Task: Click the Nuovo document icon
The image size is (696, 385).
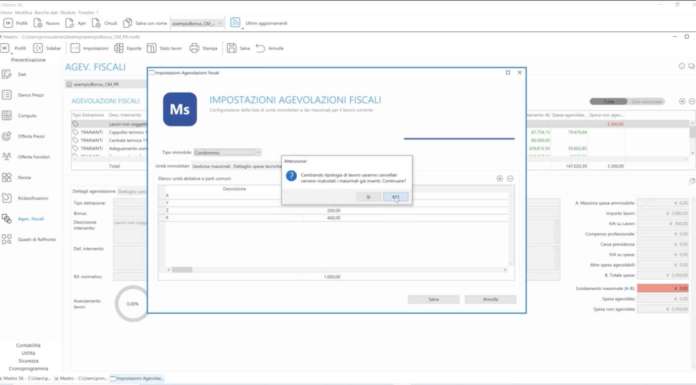Action: 38,23
